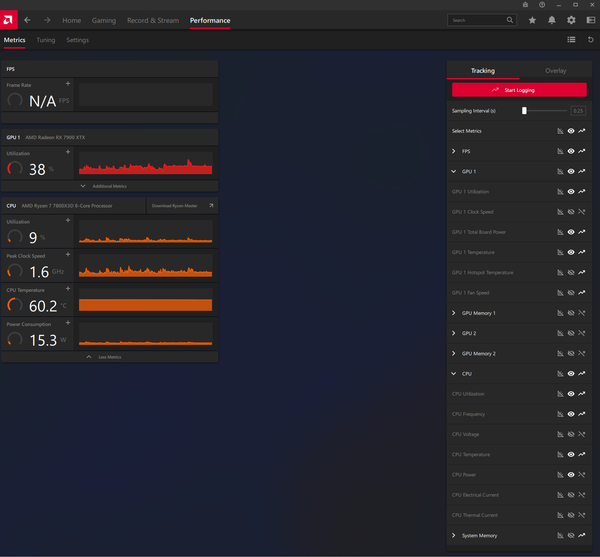Viewport: 600px width, 557px height.
Task: Expand the GPU Memory 1 metrics group
Action: 454,313
